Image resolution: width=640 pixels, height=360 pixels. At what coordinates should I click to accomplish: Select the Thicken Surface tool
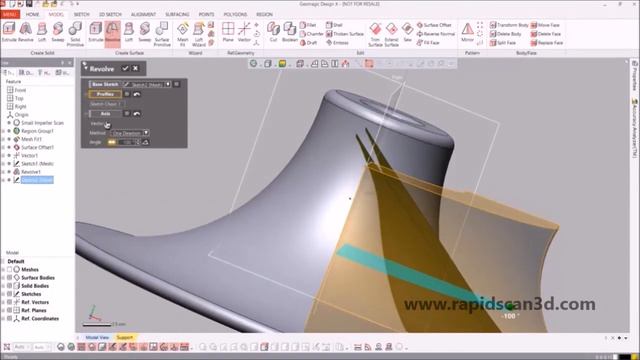(344, 34)
